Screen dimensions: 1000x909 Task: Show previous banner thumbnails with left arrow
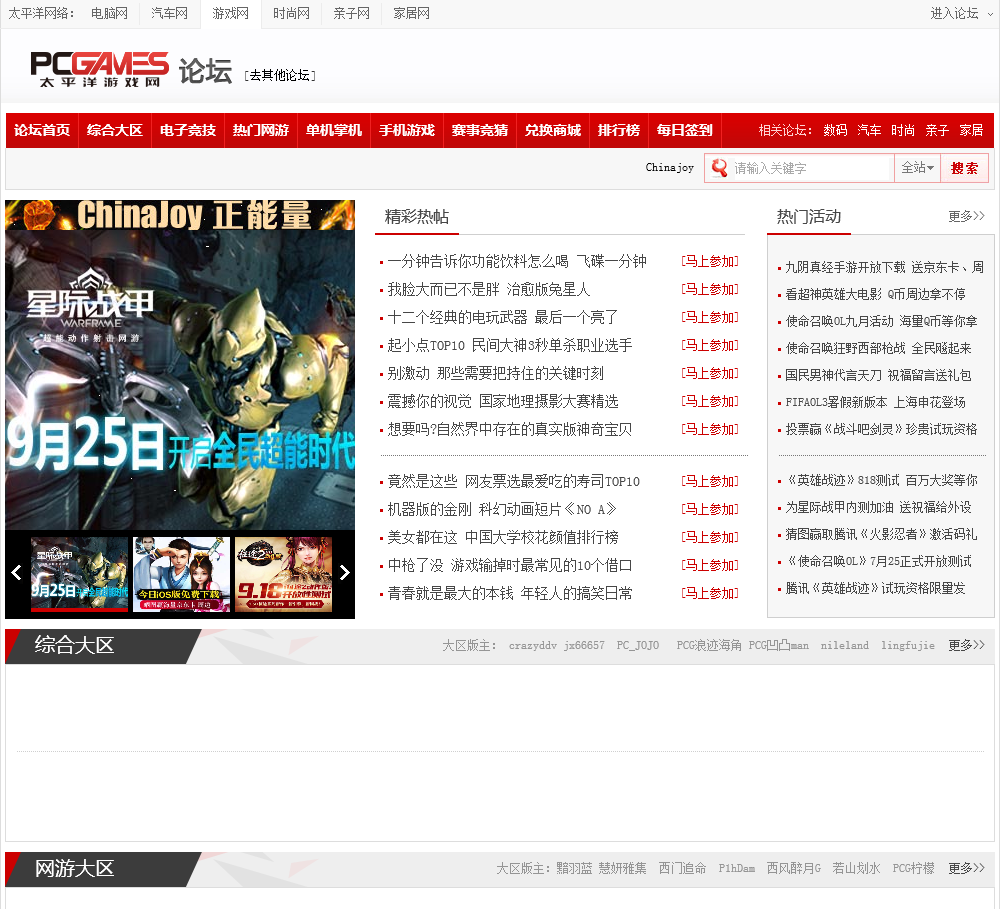[17, 573]
